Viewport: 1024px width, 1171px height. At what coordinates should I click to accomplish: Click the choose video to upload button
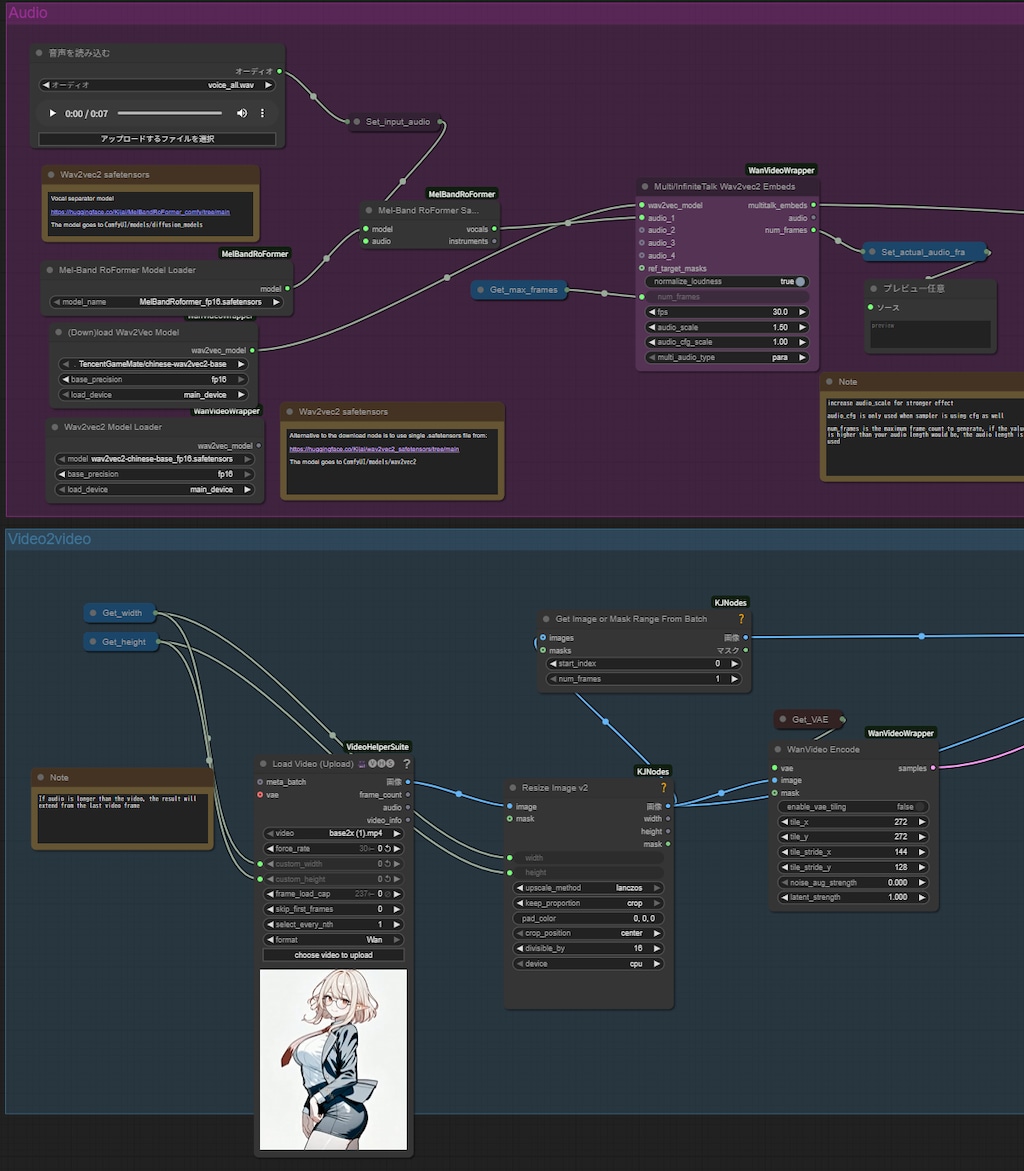[333, 955]
